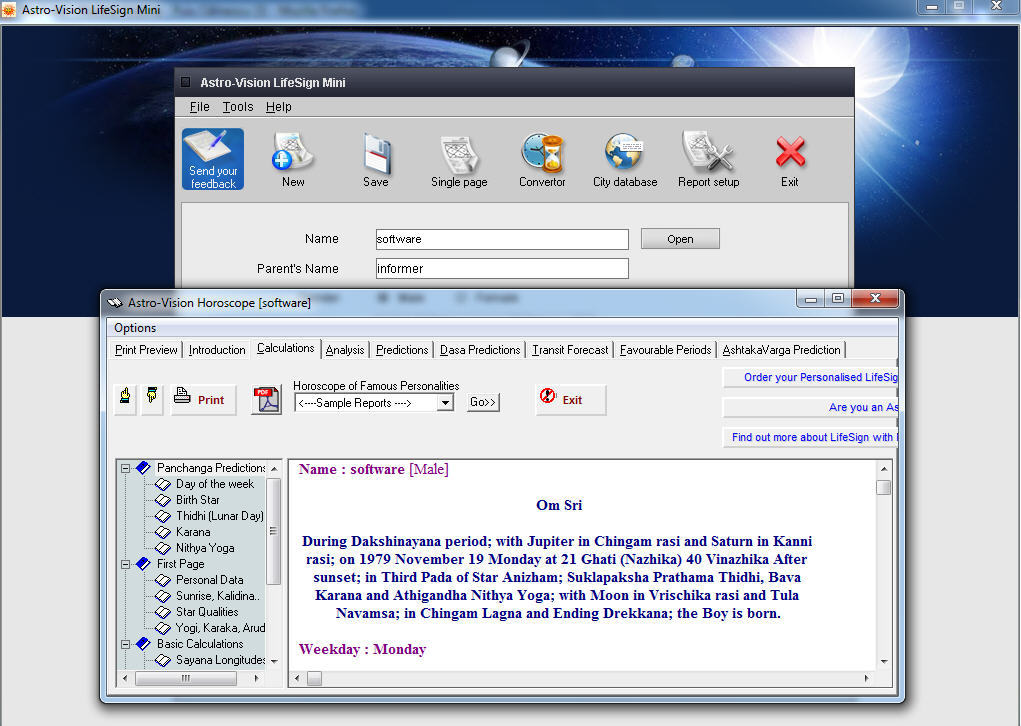Open the Sample Reports dropdown list

click(x=446, y=403)
